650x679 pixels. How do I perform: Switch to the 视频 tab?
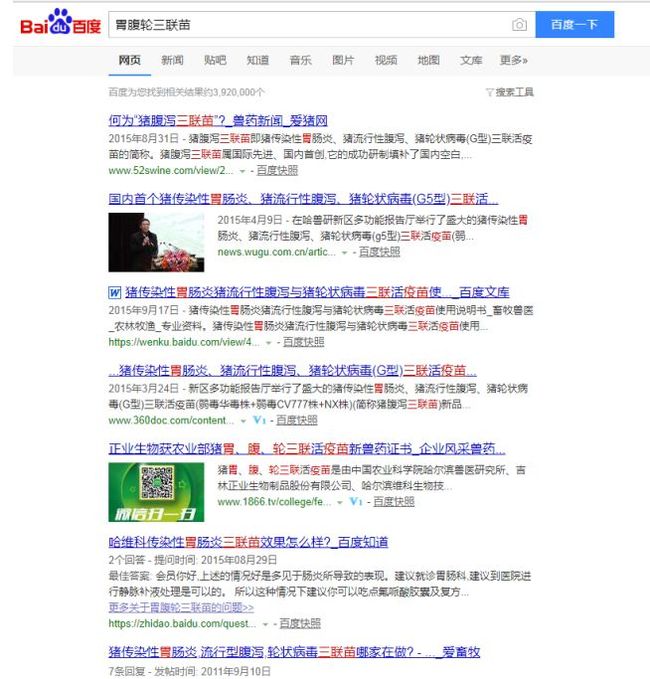tap(386, 60)
